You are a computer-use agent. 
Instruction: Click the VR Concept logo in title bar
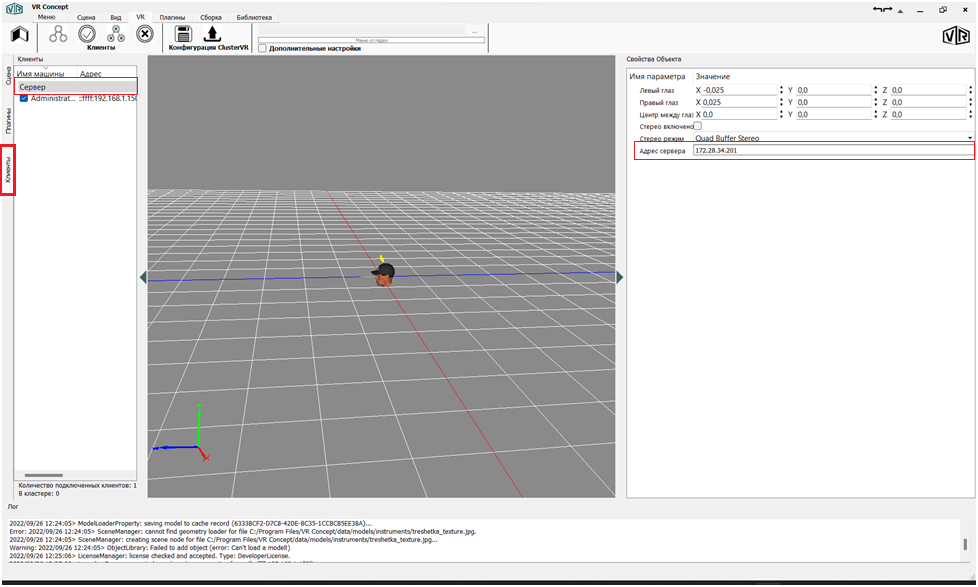pos(14,9)
